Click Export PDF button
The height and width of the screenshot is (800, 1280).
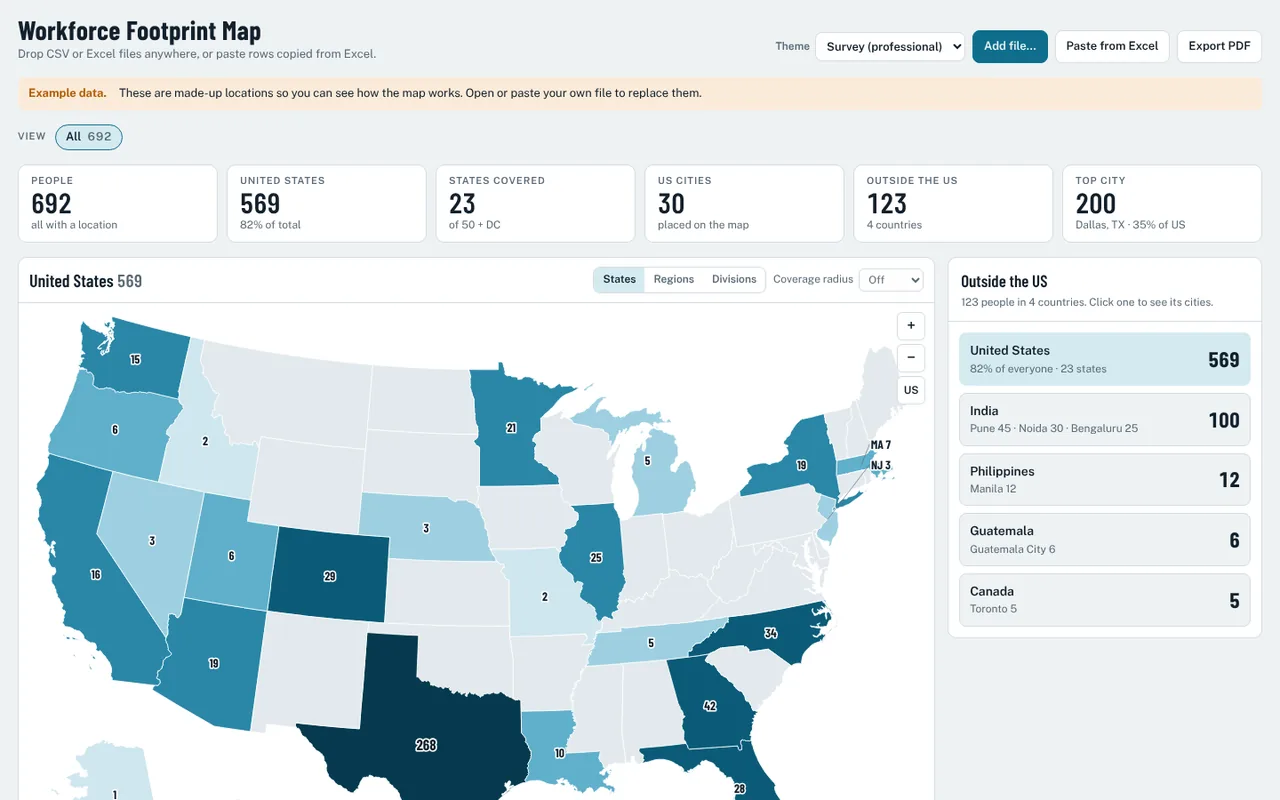coord(1219,46)
